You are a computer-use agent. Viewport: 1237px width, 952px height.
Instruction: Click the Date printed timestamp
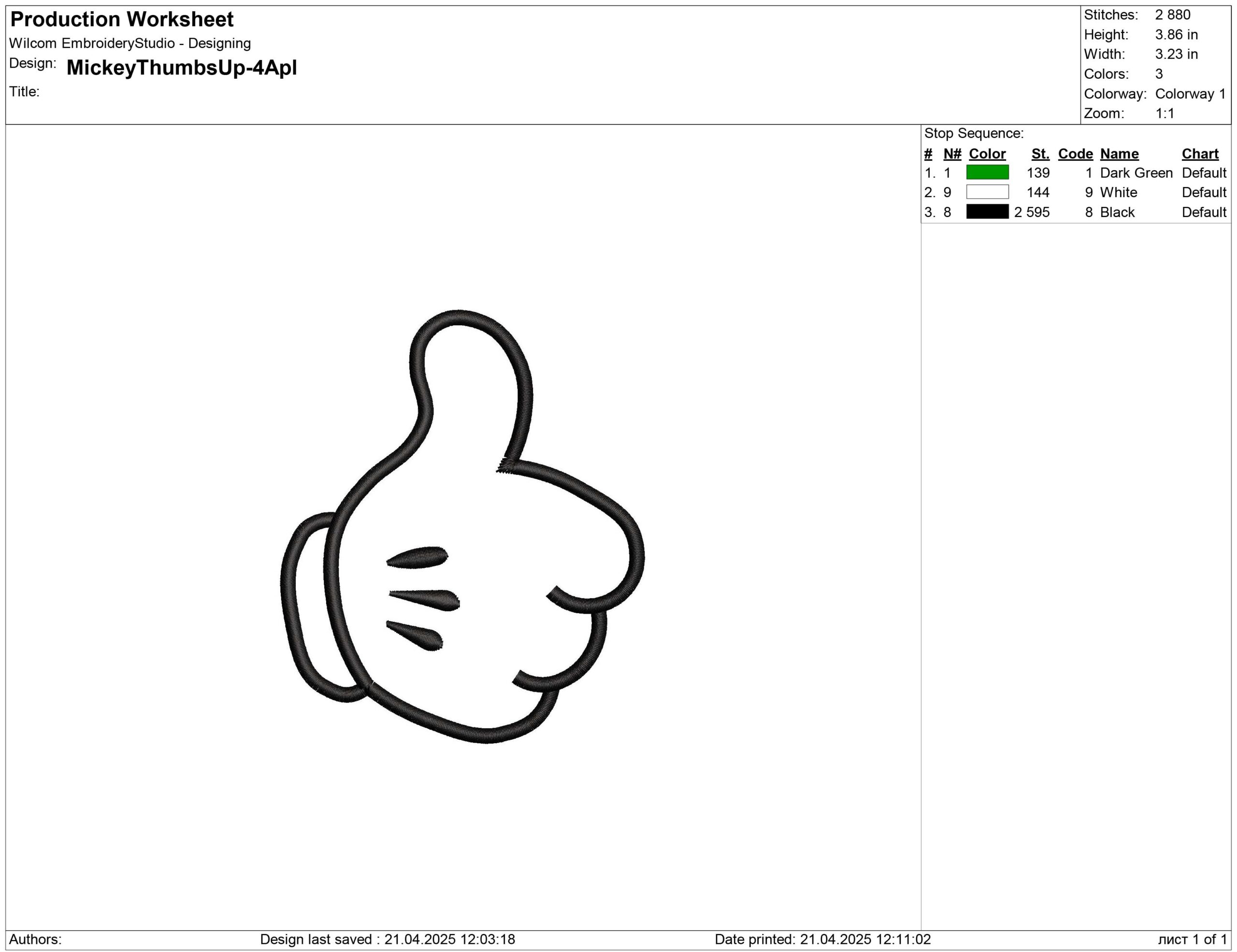822,939
